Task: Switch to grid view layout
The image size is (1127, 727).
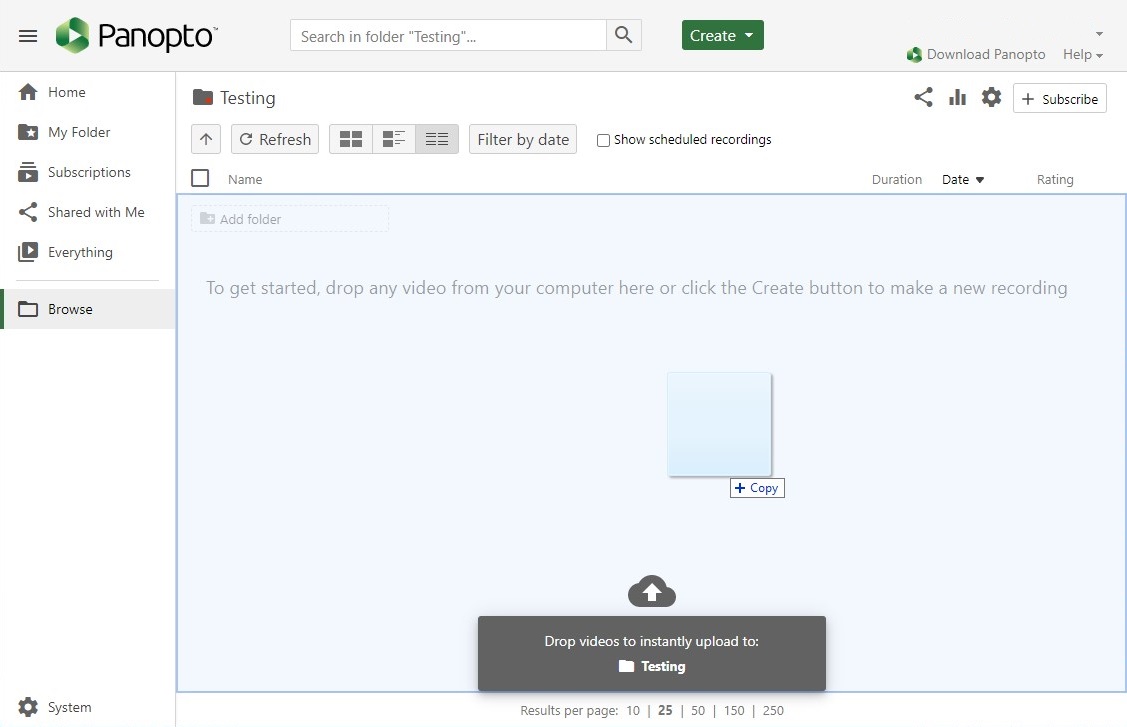Action: pos(350,138)
